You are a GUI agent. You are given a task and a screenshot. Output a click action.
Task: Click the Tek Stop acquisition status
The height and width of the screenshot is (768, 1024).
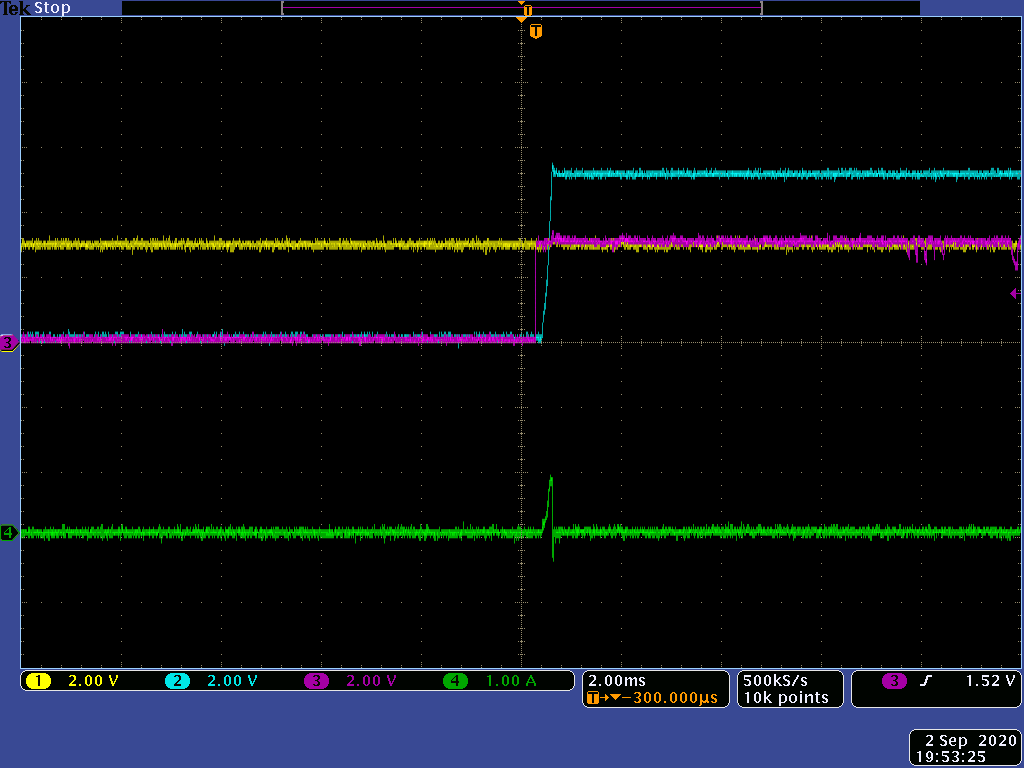tap(35, 8)
